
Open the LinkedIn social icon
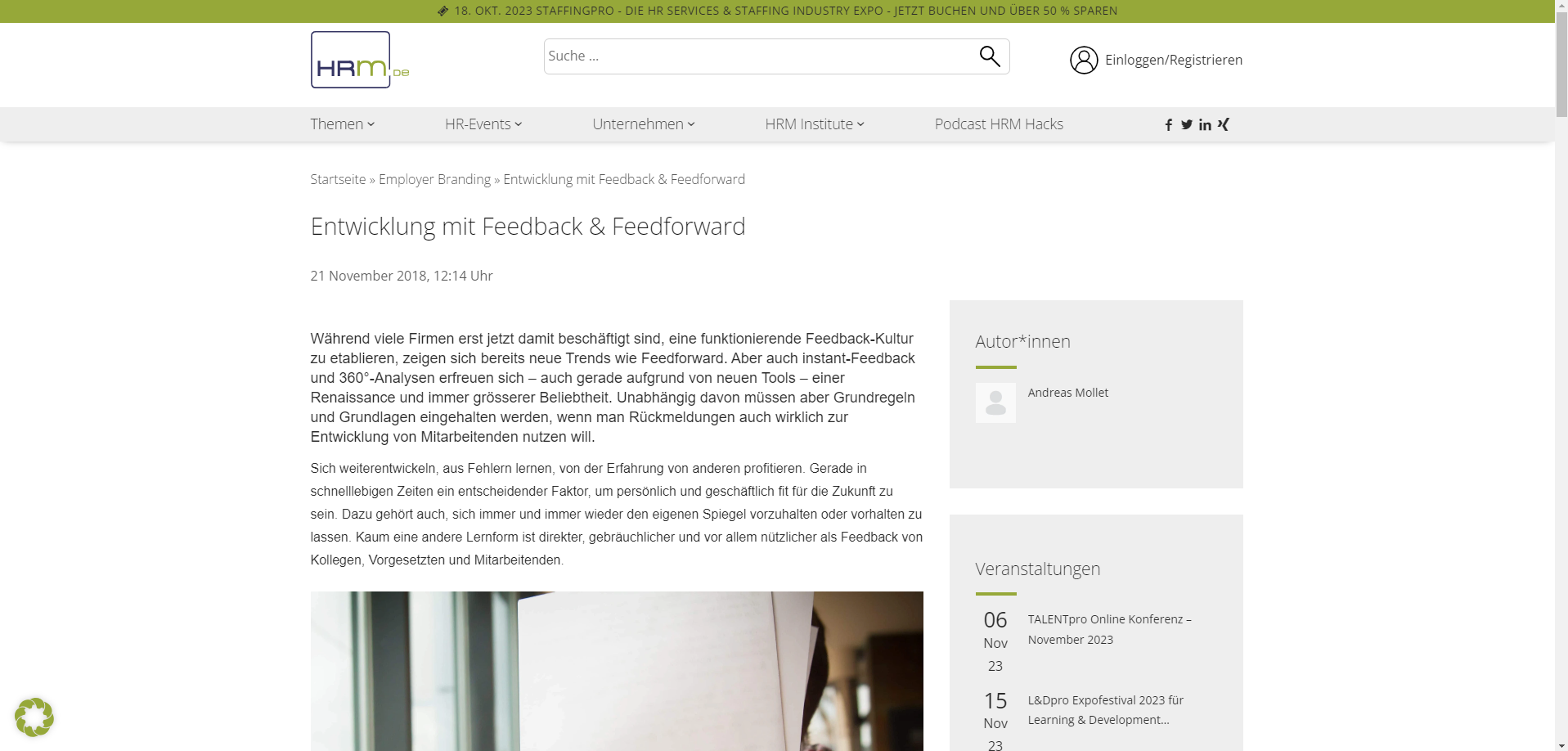[x=1205, y=124]
